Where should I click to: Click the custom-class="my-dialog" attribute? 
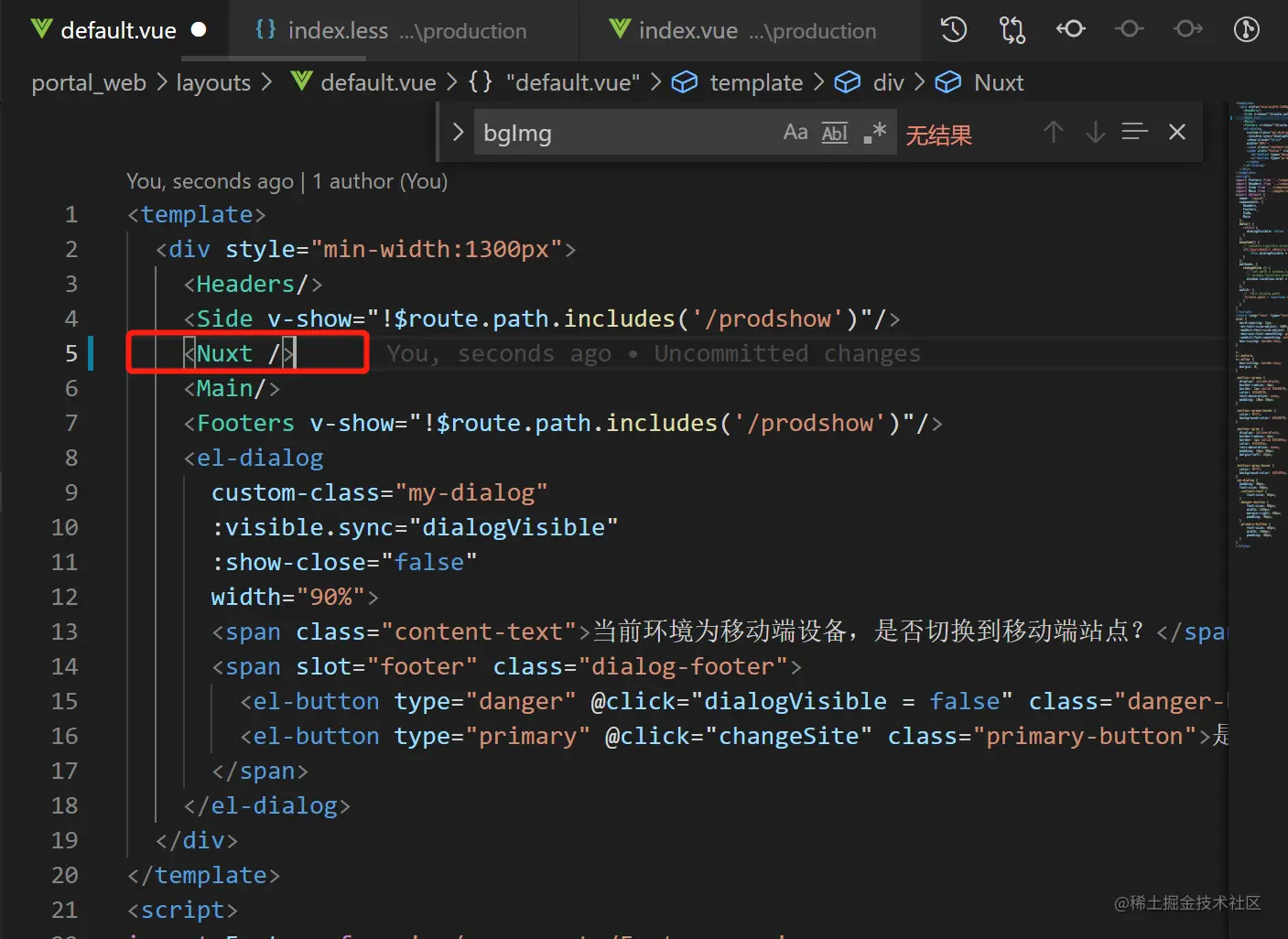380,493
